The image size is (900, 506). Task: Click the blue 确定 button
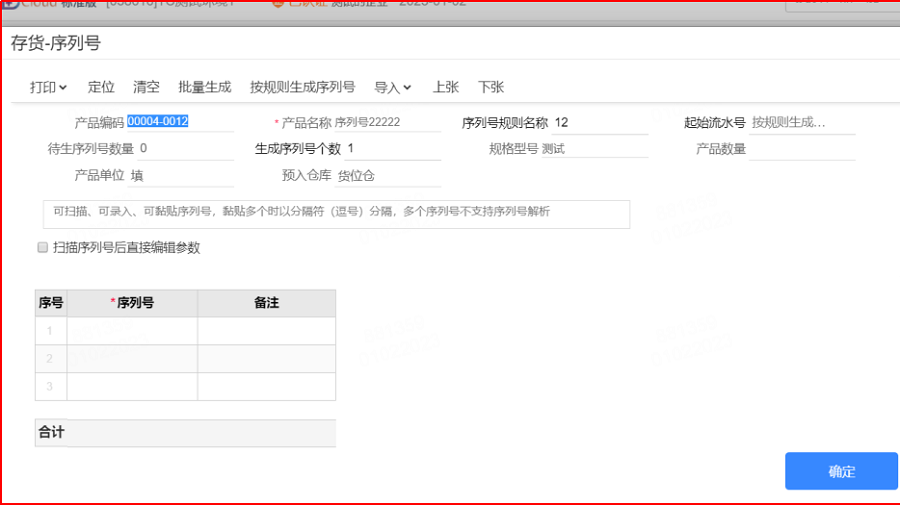pos(841,471)
